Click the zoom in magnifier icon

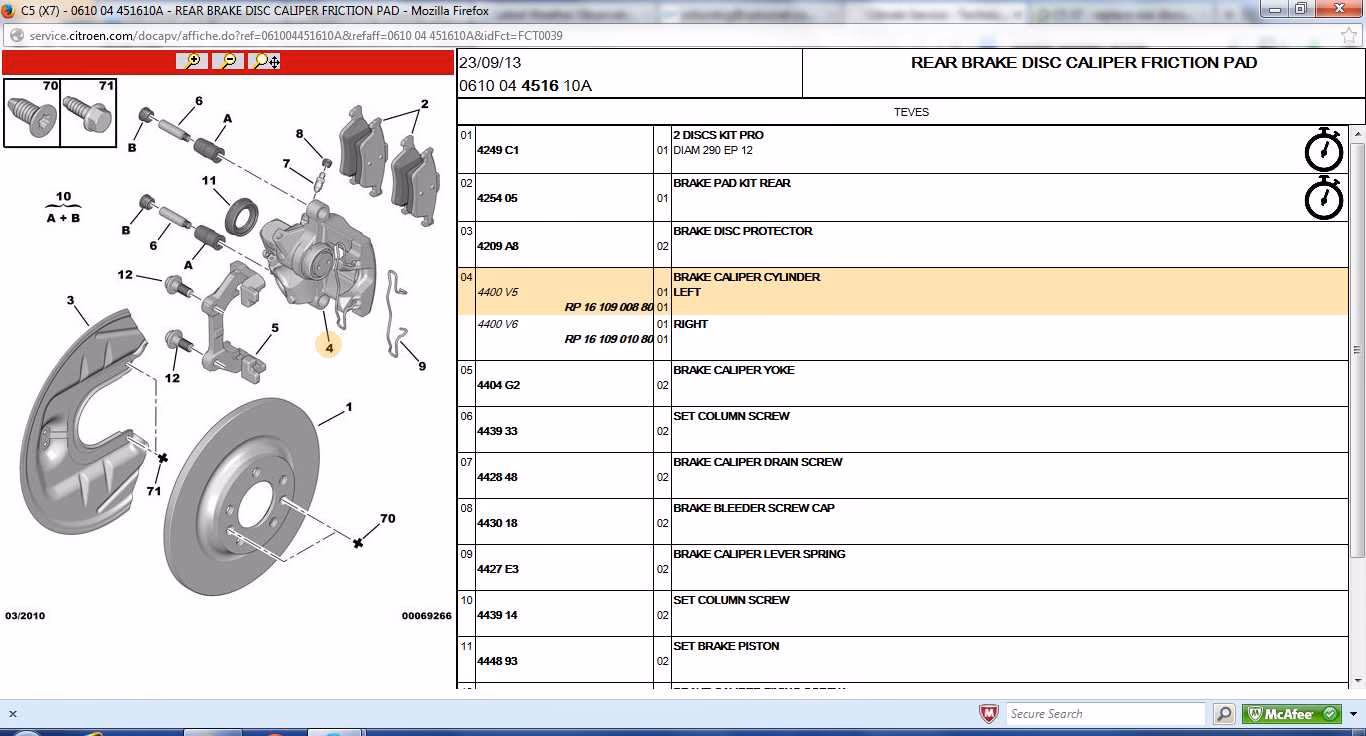(x=192, y=61)
